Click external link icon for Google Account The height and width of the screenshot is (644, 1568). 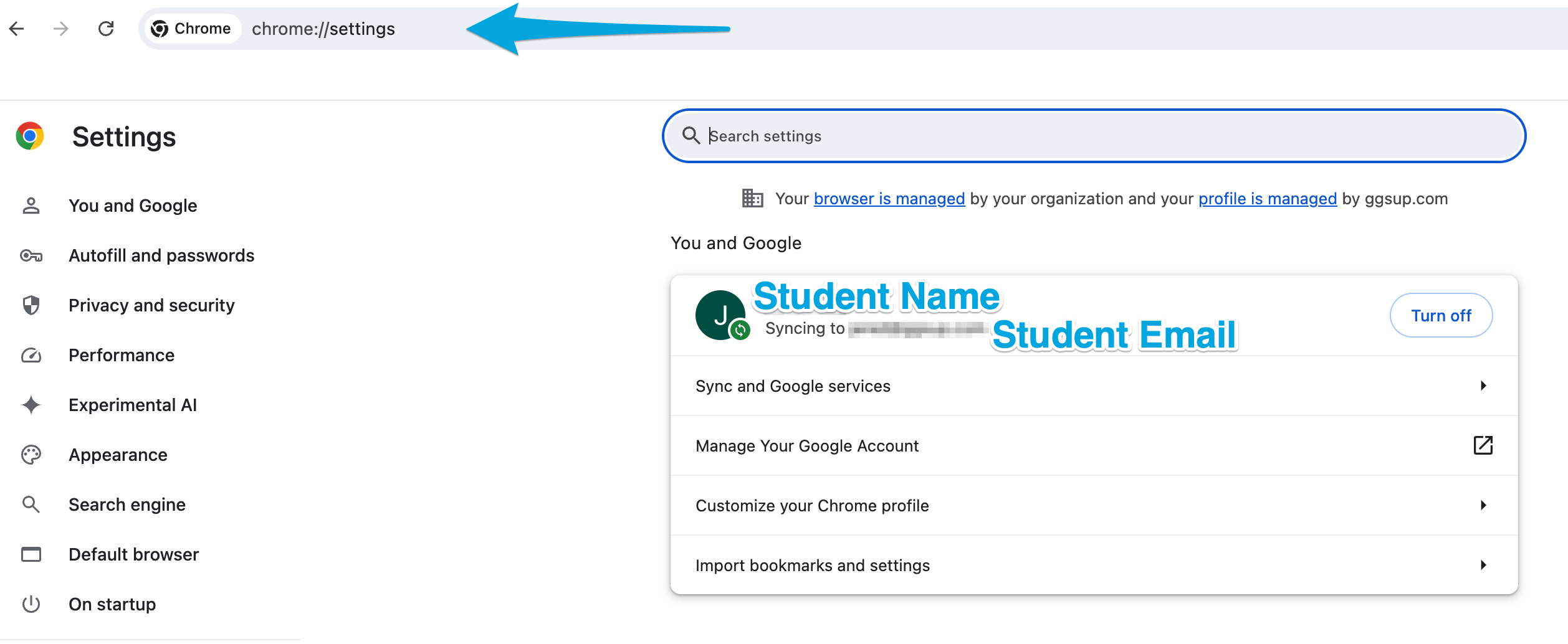click(1483, 445)
